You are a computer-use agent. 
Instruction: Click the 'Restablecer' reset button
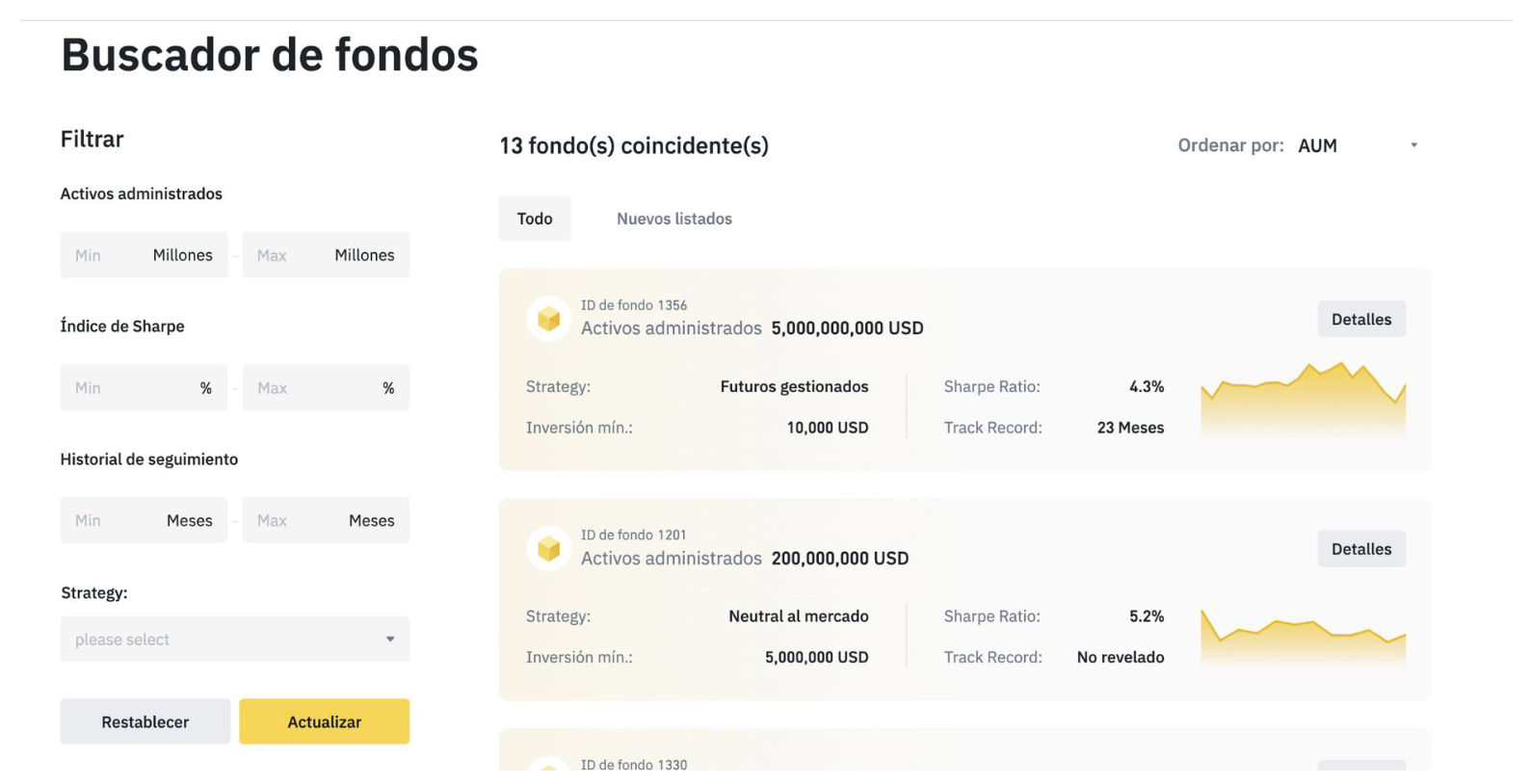point(145,721)
